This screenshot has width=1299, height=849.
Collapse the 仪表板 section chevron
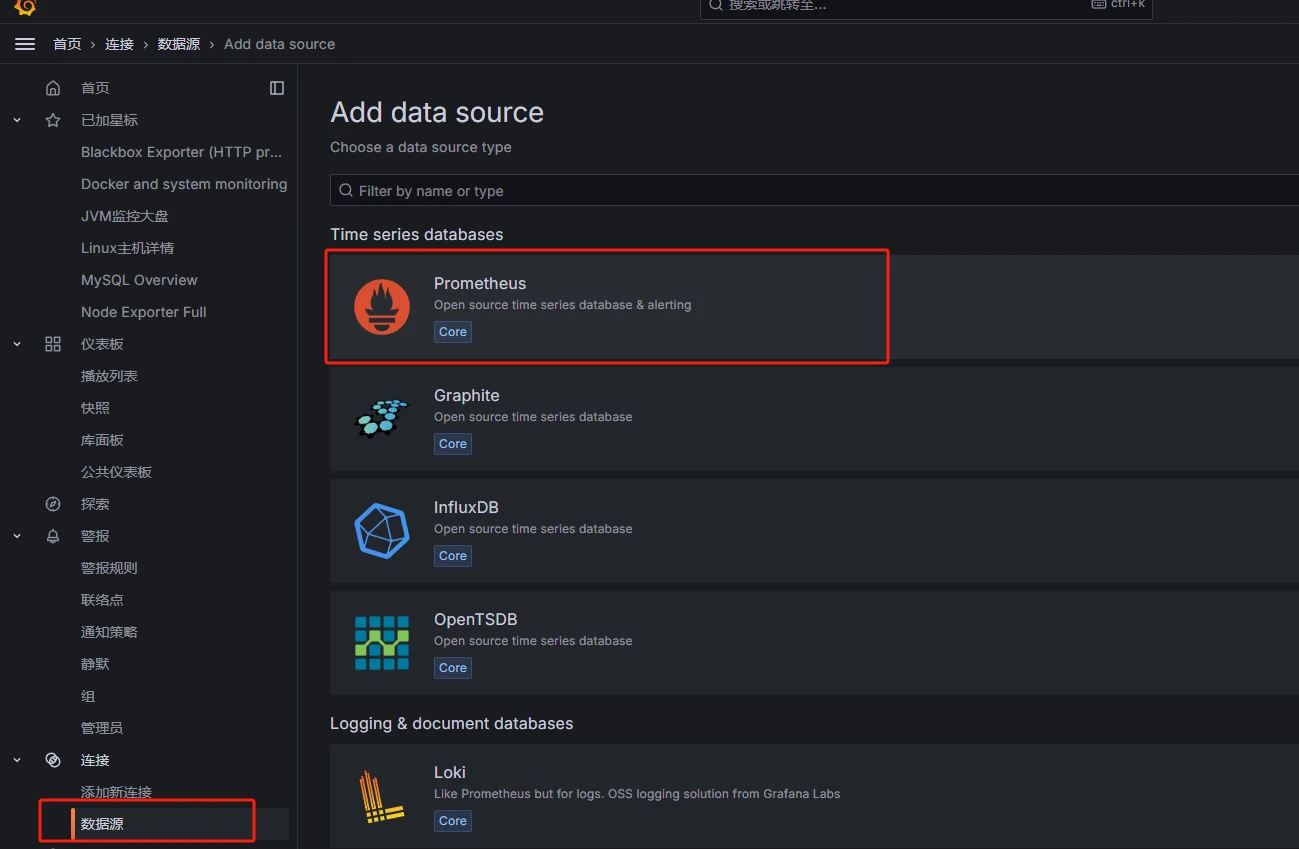[x=17, y=344]
